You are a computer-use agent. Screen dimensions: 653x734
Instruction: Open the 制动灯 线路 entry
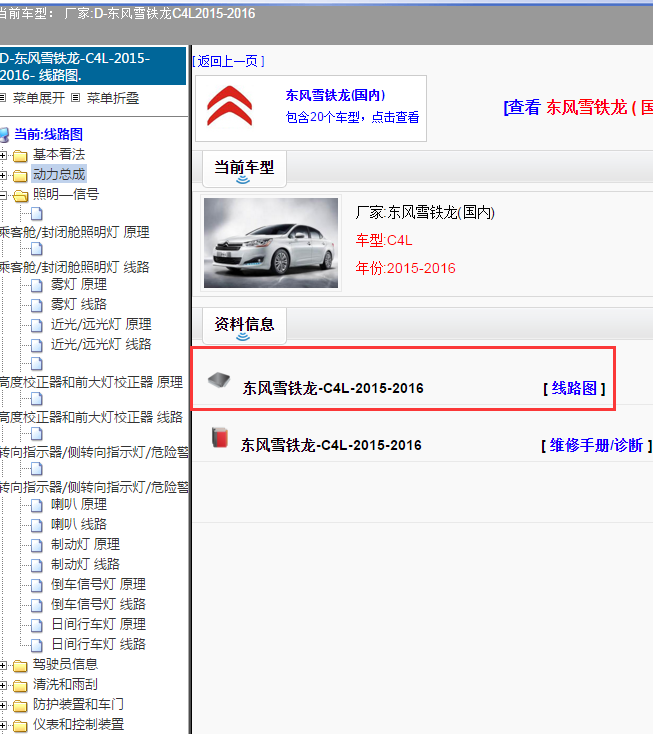point(86,564)
